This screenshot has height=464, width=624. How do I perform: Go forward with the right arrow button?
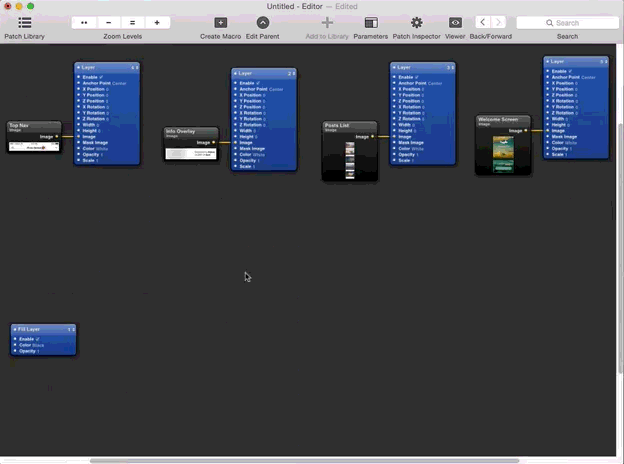point(498,22)
